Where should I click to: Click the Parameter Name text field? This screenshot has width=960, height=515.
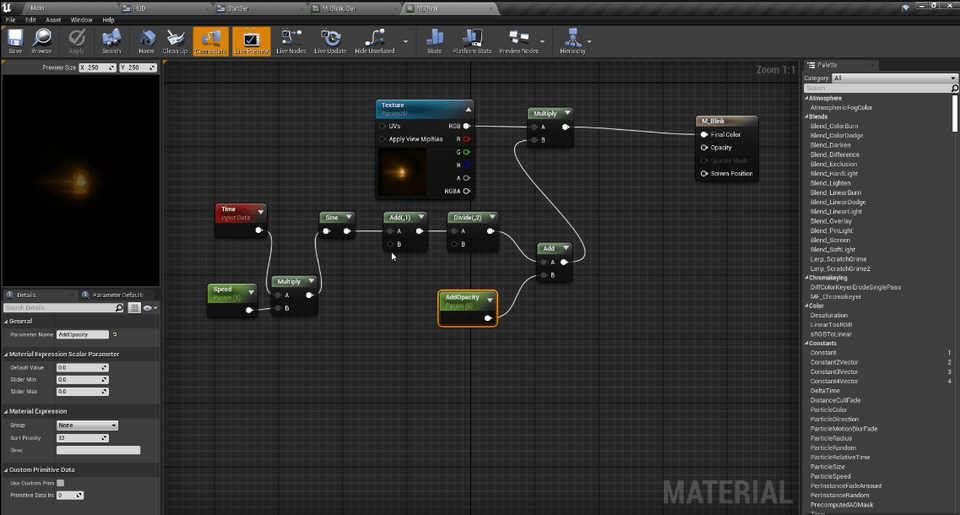(x=82, y=334)
